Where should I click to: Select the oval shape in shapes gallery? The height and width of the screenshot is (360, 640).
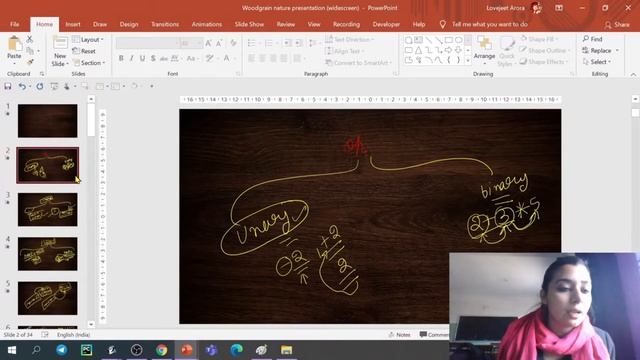[x=458, y=40]
